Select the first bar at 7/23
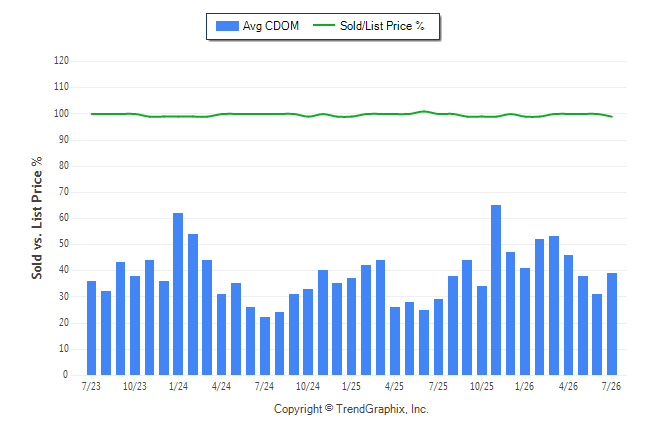Screen dimensions: 646x434 [91, 328]
